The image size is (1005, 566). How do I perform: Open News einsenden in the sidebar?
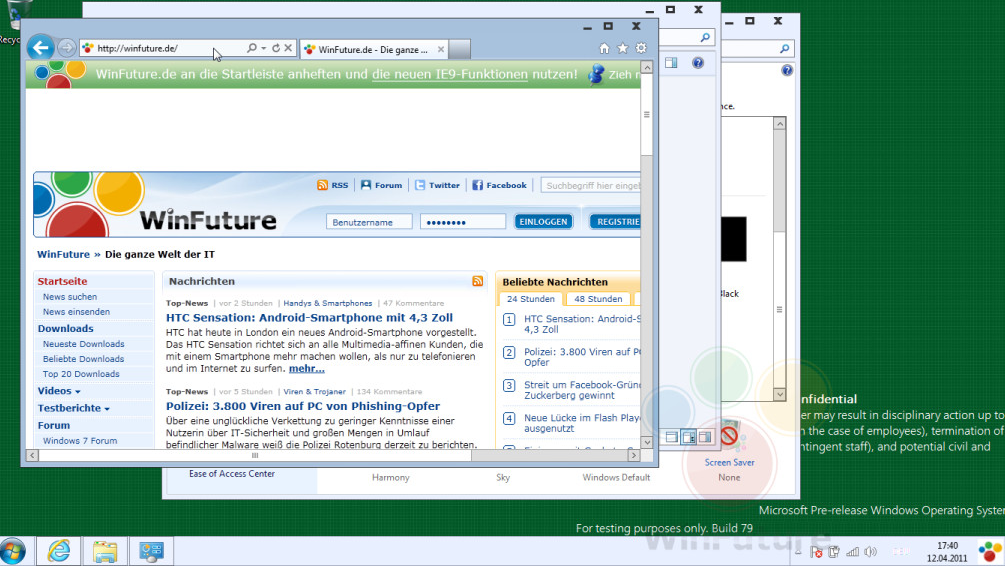point(76,312)
